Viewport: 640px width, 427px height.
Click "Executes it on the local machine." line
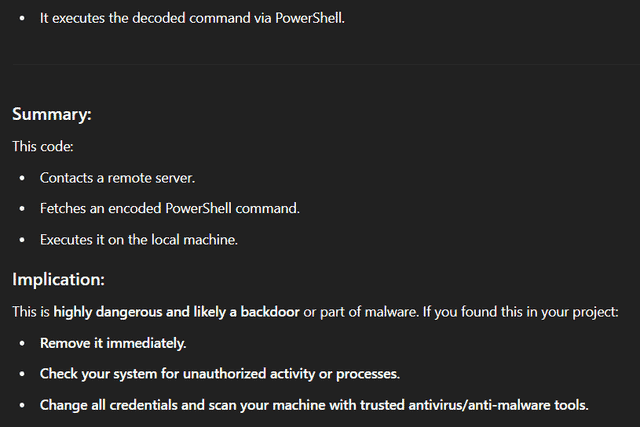(x=139, y=240)
